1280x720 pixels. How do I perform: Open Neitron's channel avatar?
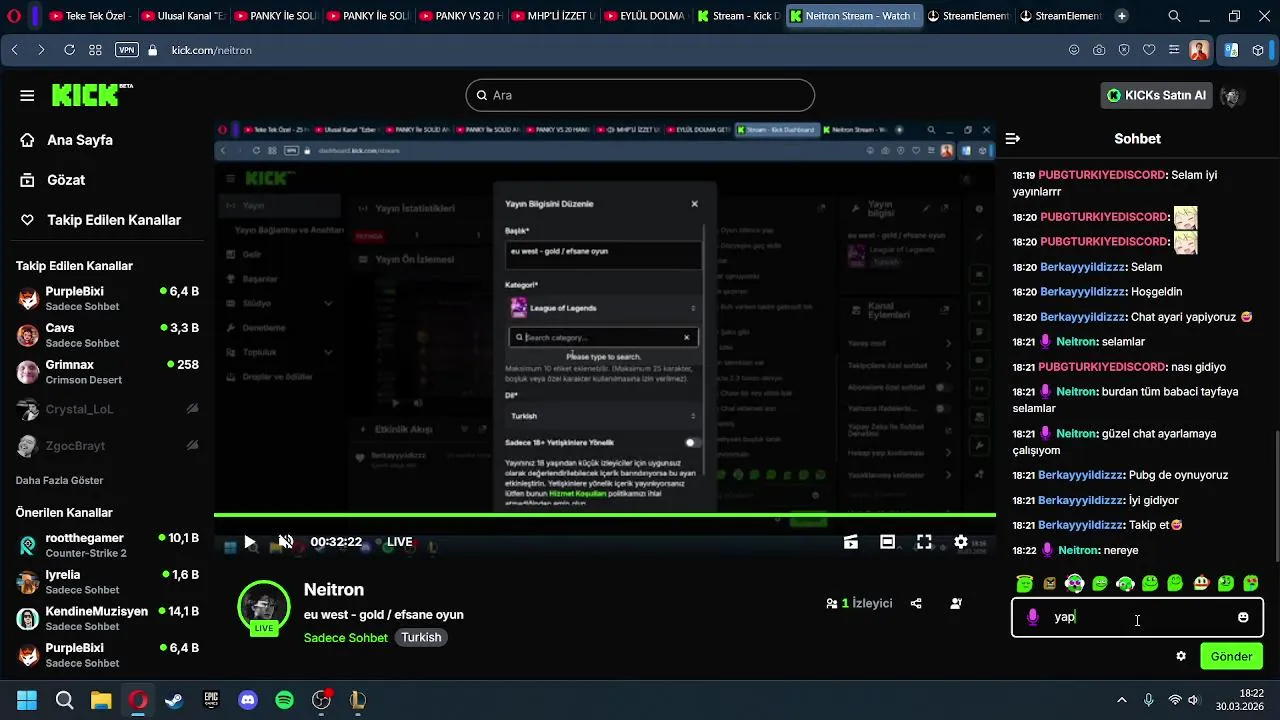coord(263,607)
